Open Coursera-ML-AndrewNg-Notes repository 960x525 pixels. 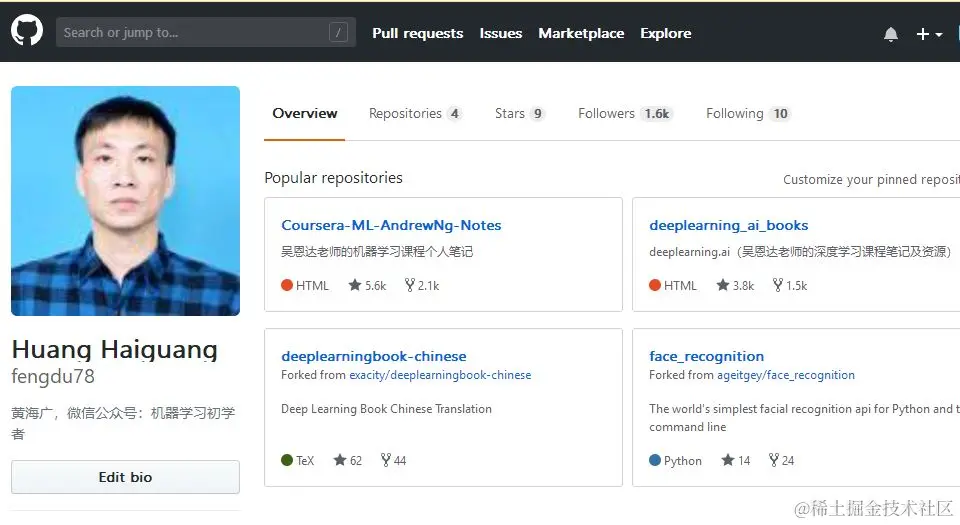pos(391,225)
